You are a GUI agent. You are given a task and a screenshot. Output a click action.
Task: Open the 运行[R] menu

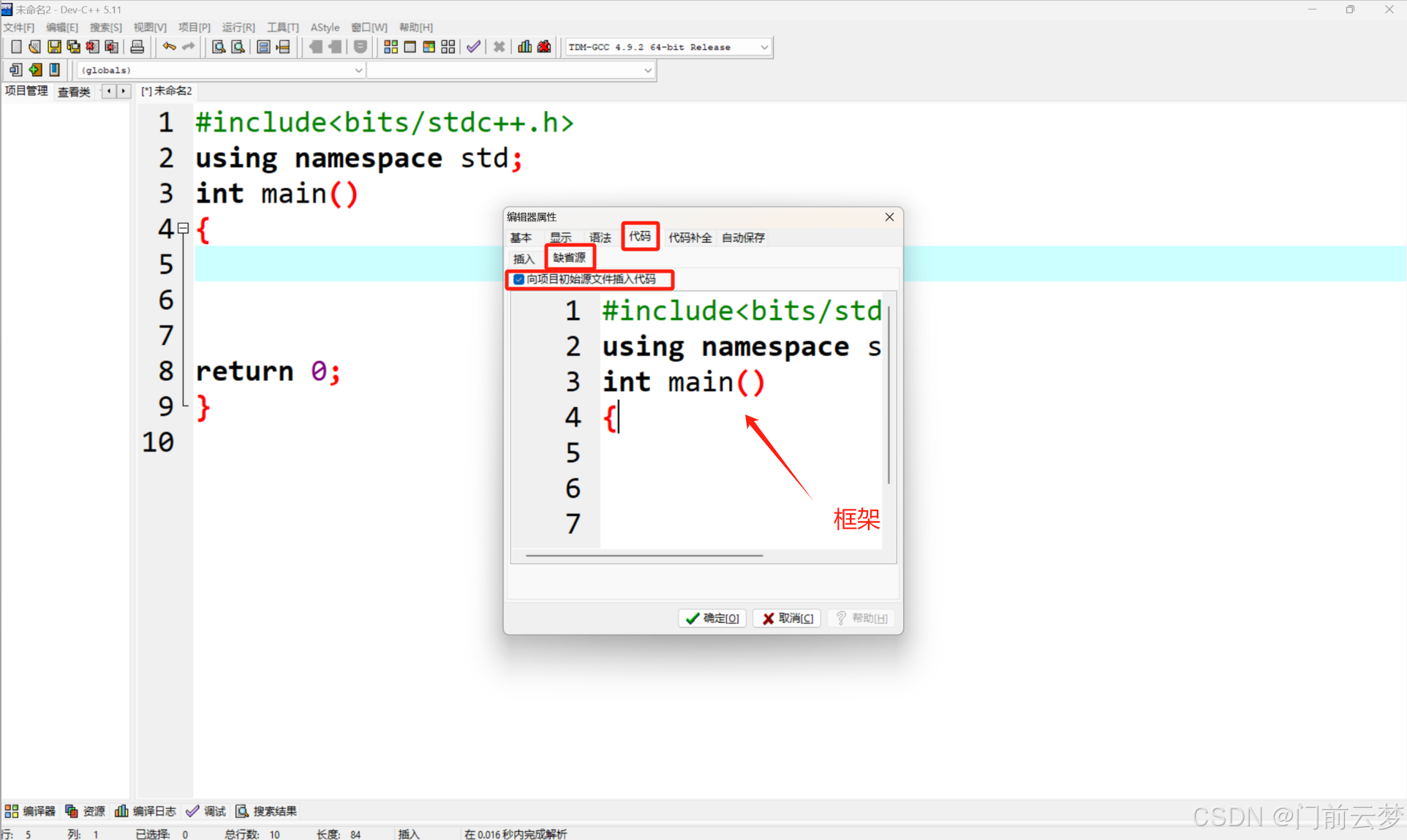coord(238,27)
